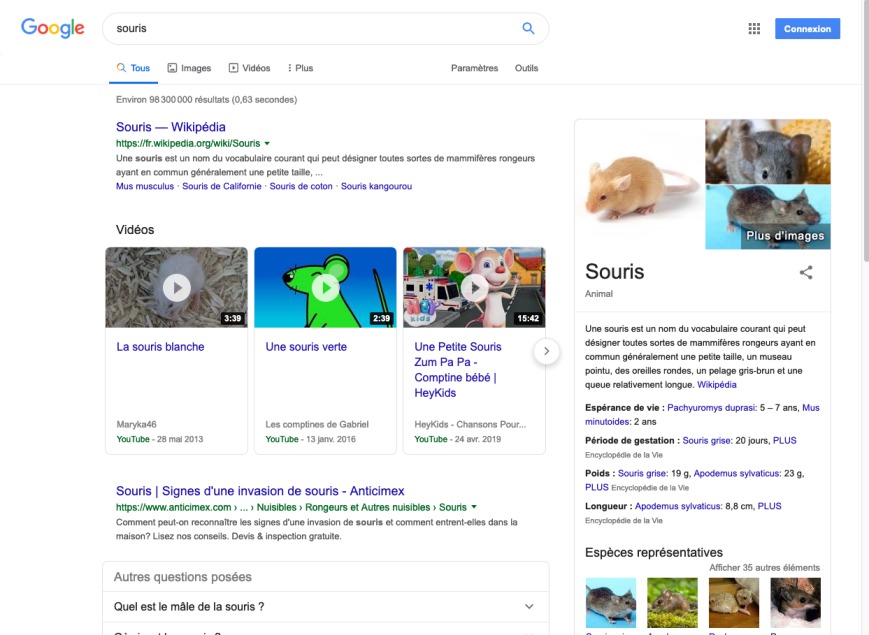Select the Tous tab
This screenshot has width=869, height=635.
click(x=134, y=68)
